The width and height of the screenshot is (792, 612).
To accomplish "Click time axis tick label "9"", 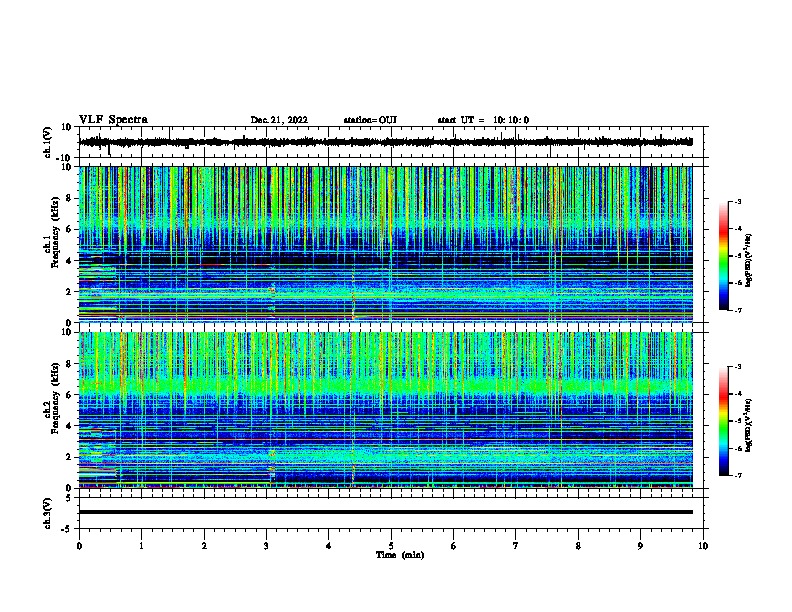I will click(640, 546).
